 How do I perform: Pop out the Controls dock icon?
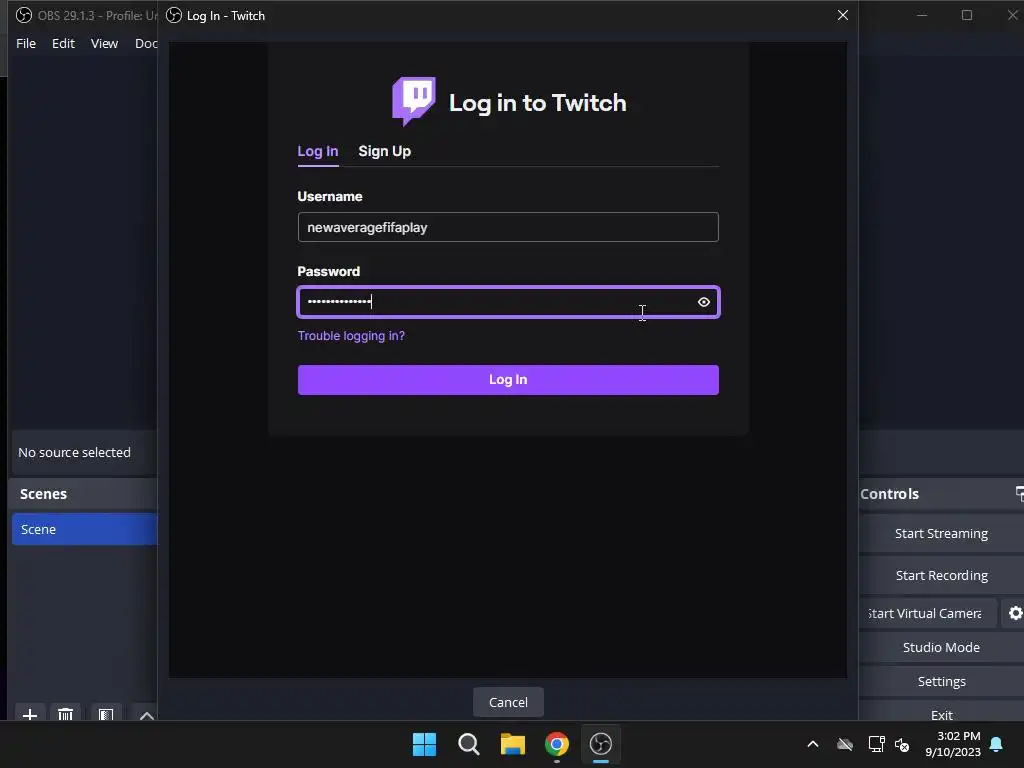(x=1019, y=494)
